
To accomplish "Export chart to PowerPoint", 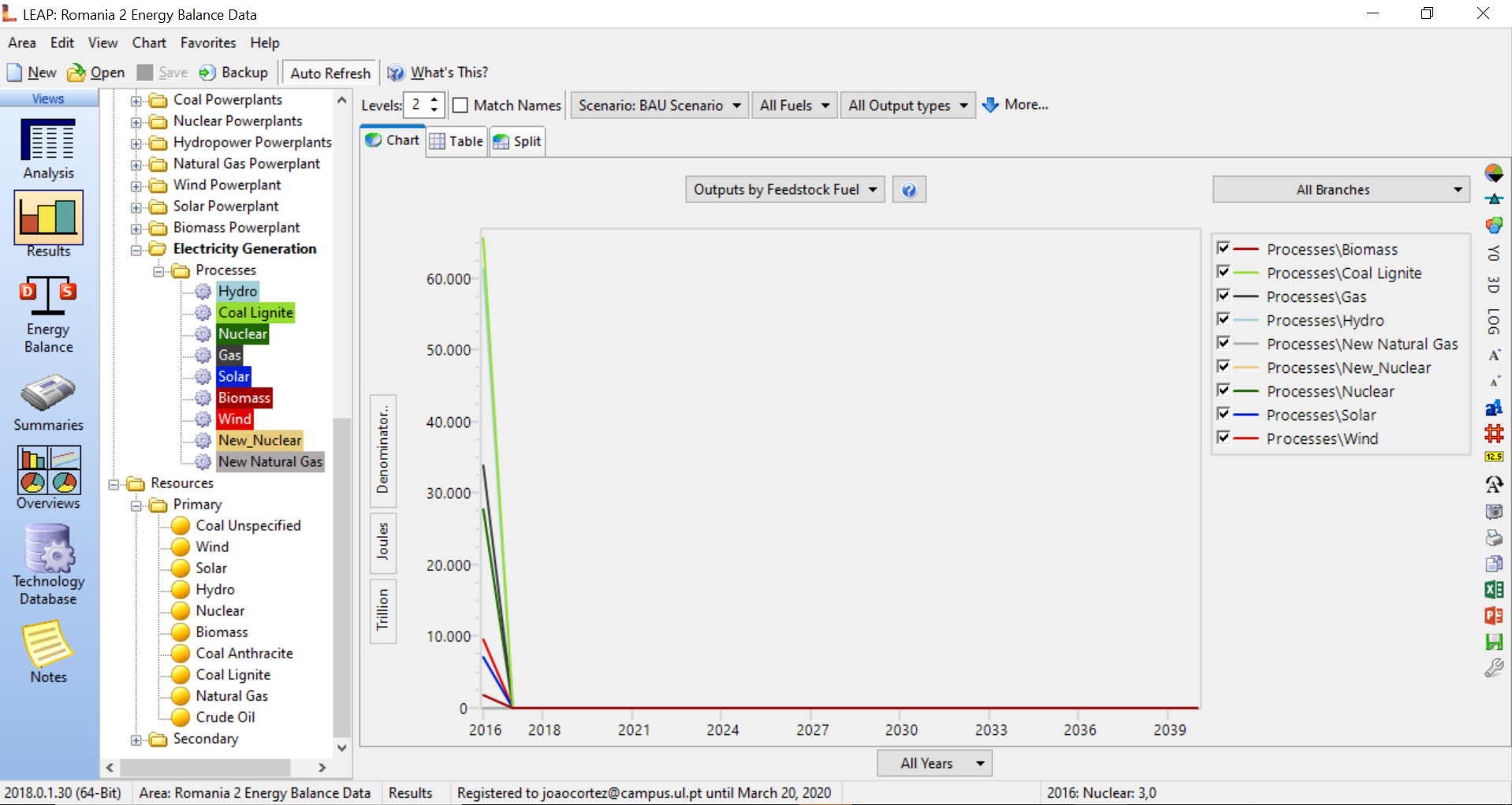I will click(x=1493, y=616).
